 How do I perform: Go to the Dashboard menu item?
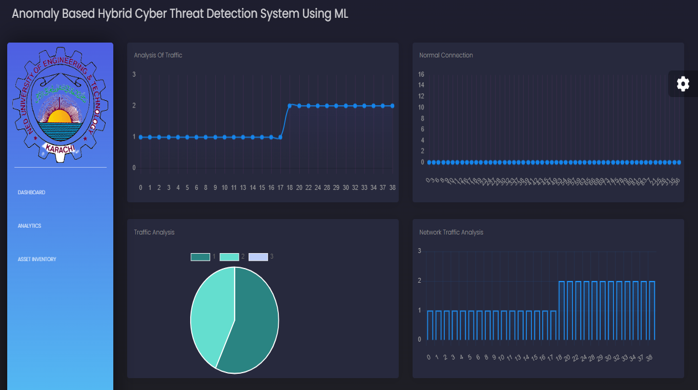[31, 192]
